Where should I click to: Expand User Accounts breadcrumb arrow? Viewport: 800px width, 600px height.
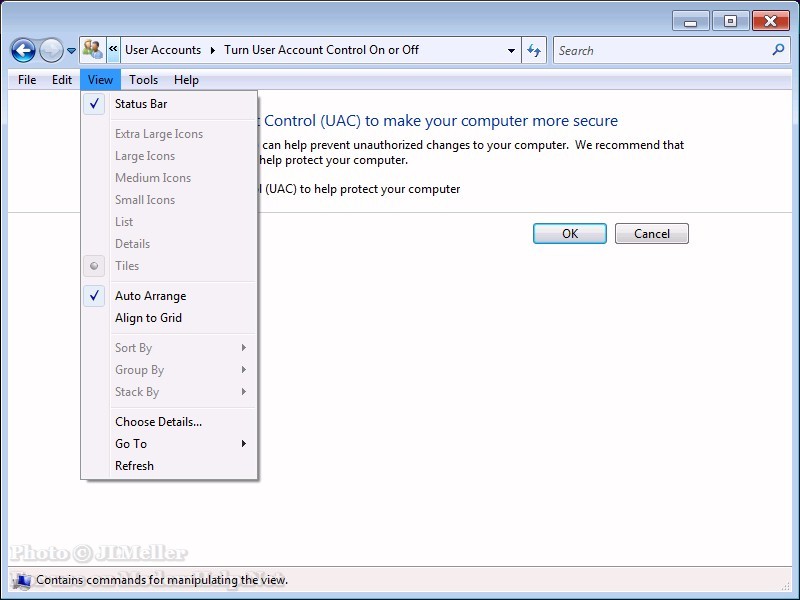213,50
